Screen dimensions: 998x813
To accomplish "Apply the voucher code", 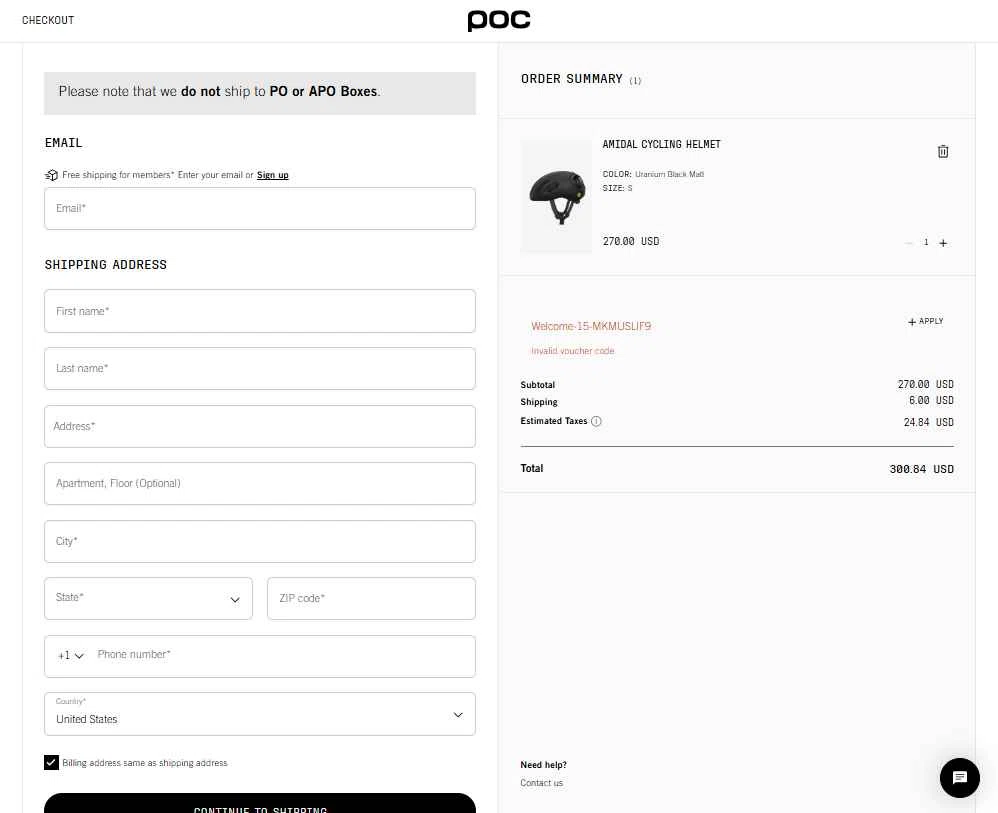I will pyautogui.click(x=925, y=322).
